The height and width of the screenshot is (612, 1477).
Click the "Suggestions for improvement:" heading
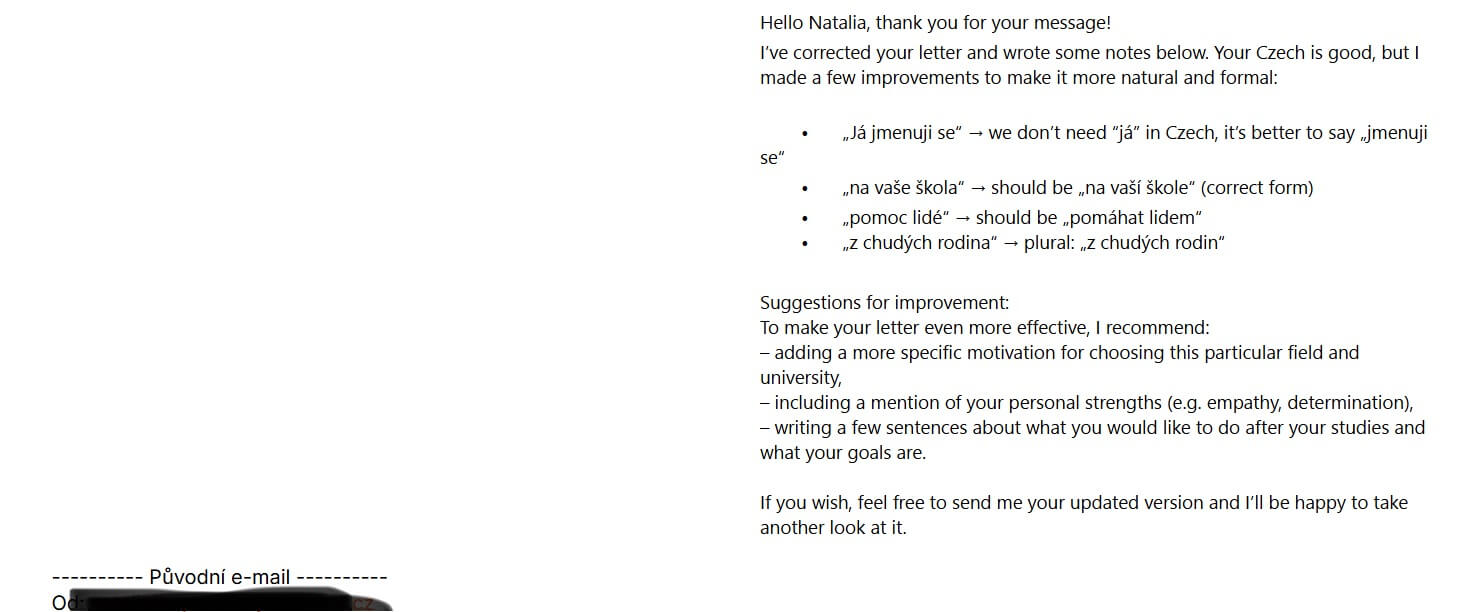[x=884, y=303]
